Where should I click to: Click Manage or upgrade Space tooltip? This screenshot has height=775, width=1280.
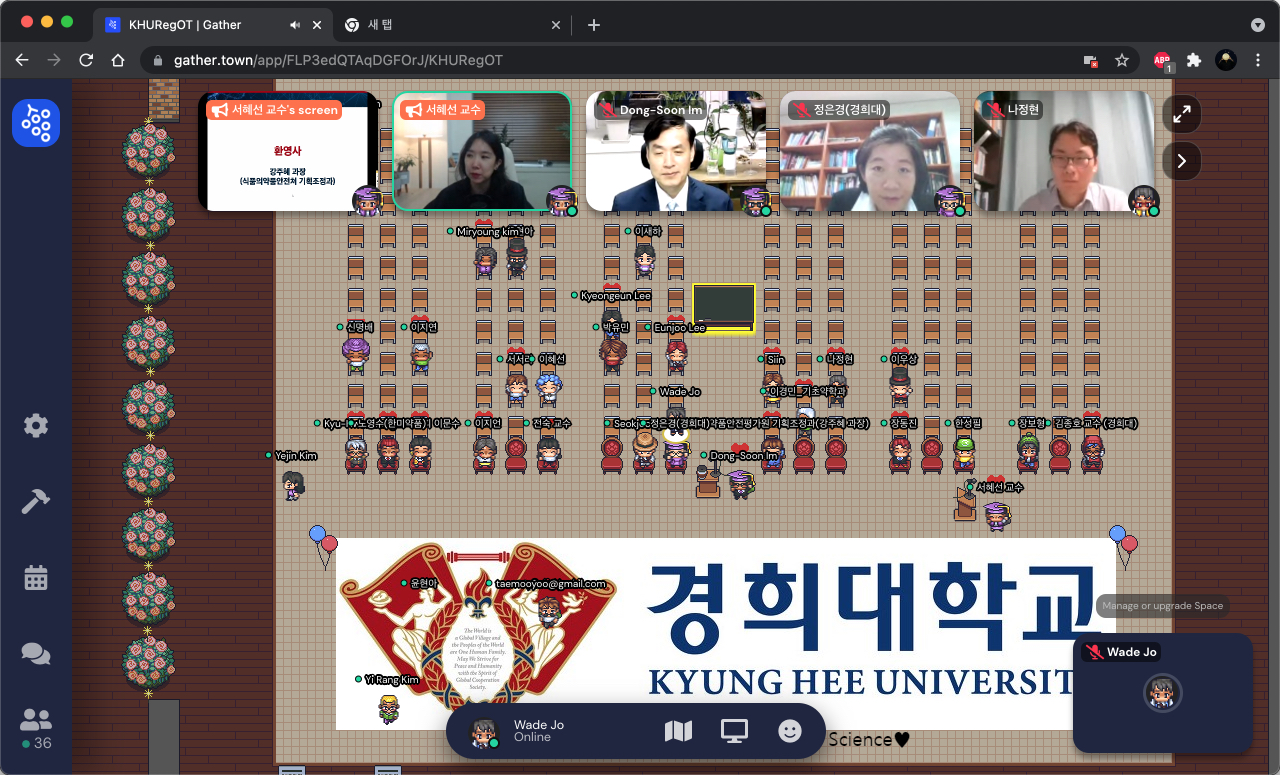(1162, 606)
